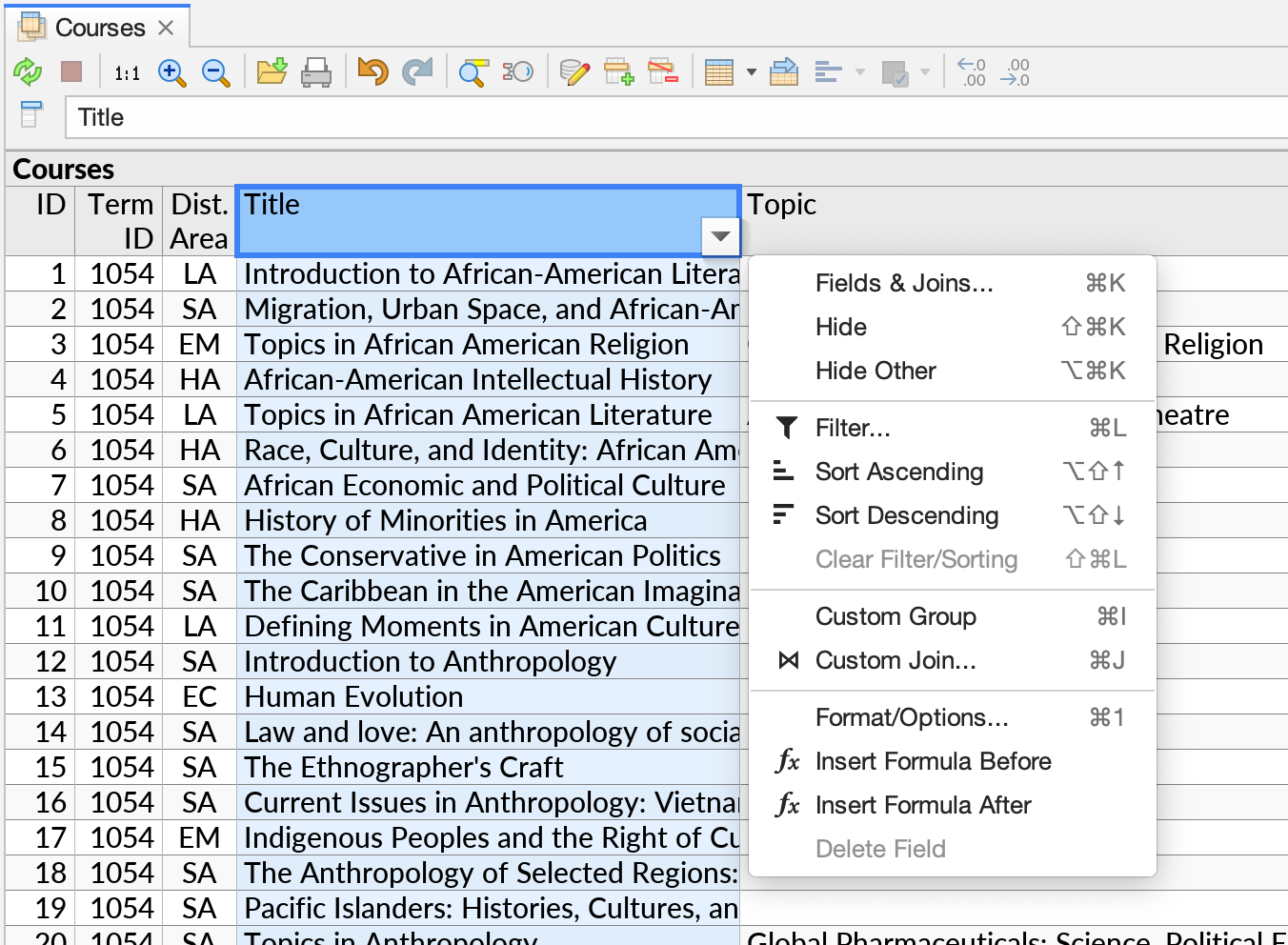Toggle the sidebar panel below the toolbar
This screenshot has width=1288, height=945.
point(30,113)
